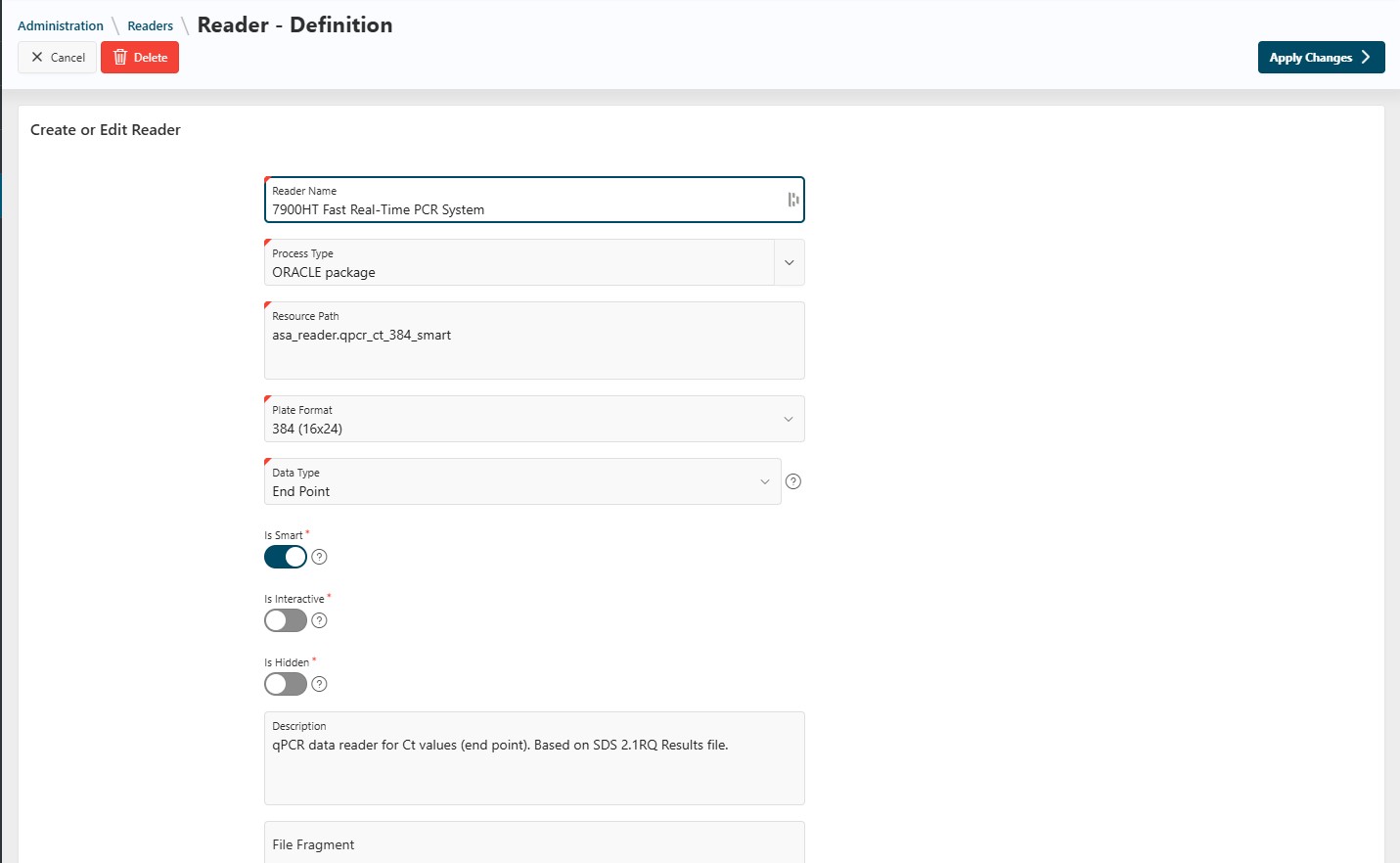1400x863 pixels.
Task: Enable the Is Hidden switch
Action: click(286, 684)
